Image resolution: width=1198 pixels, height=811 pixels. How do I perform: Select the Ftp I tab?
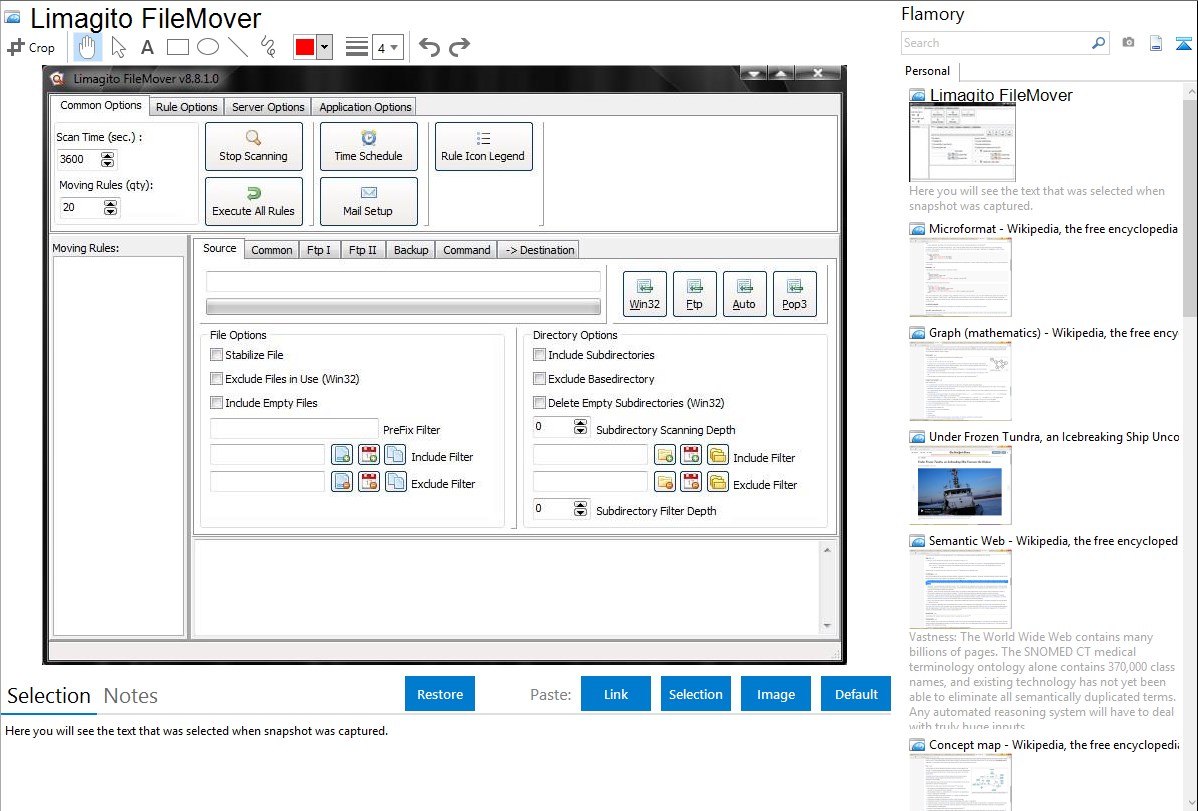click(x=319, y=250)
